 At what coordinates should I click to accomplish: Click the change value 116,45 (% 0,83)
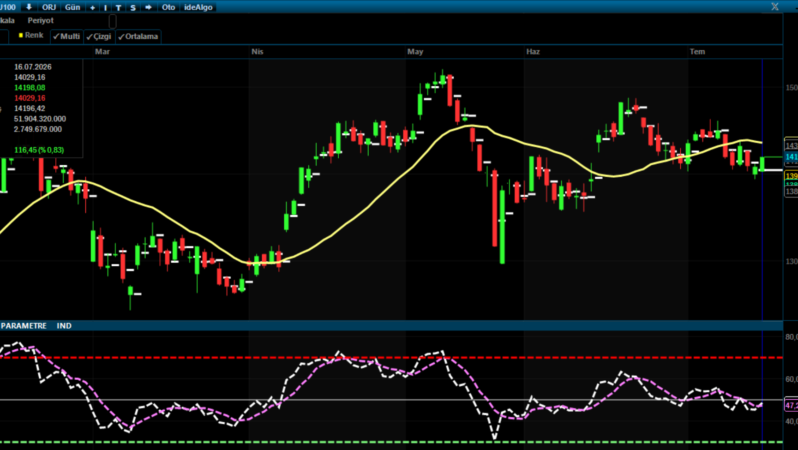39,150
